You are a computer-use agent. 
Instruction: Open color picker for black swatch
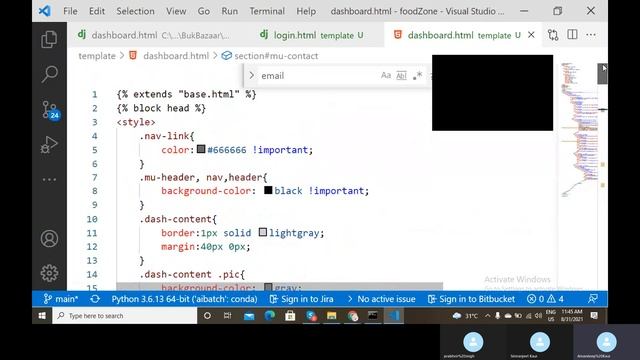(268, 190)
